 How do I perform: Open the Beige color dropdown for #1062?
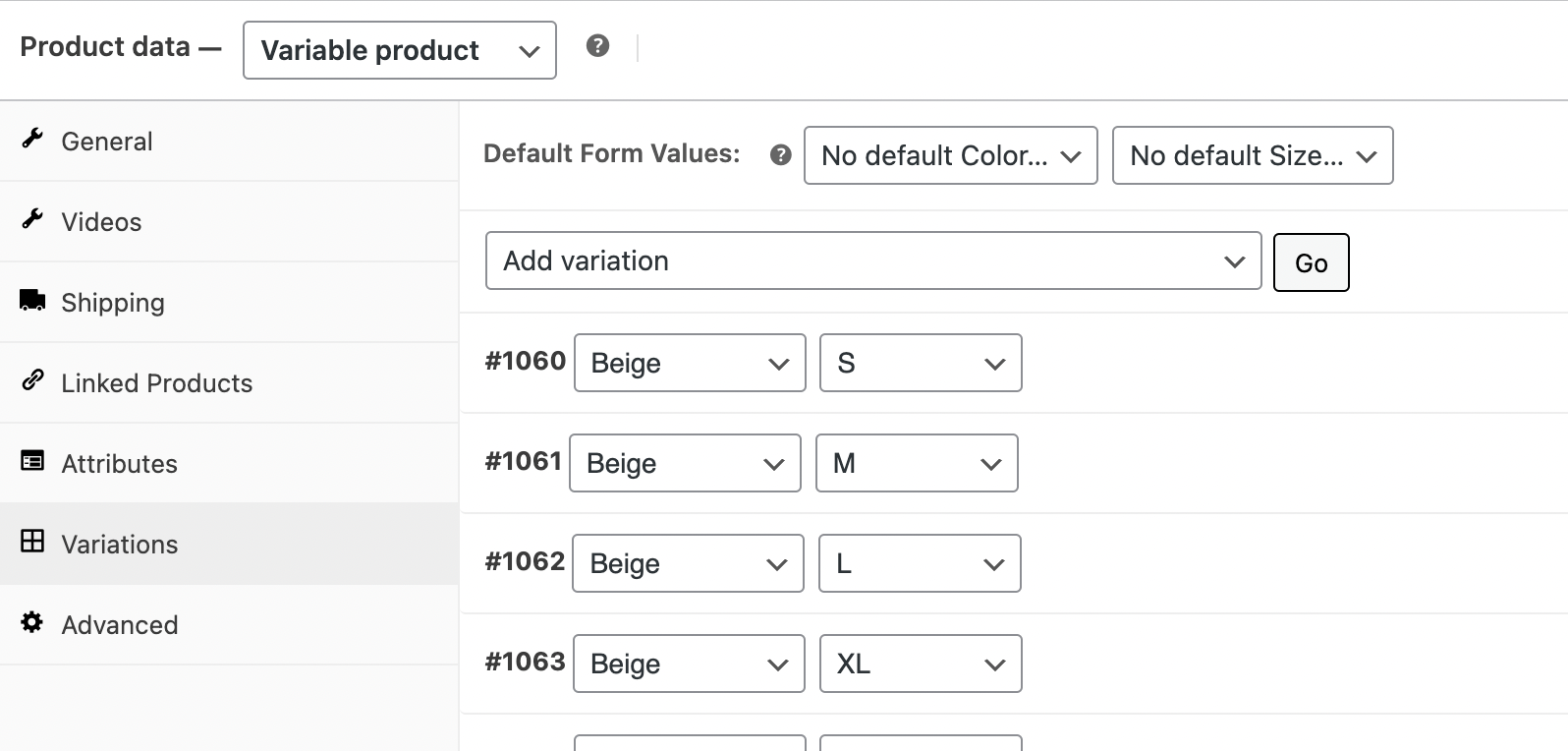688,563
